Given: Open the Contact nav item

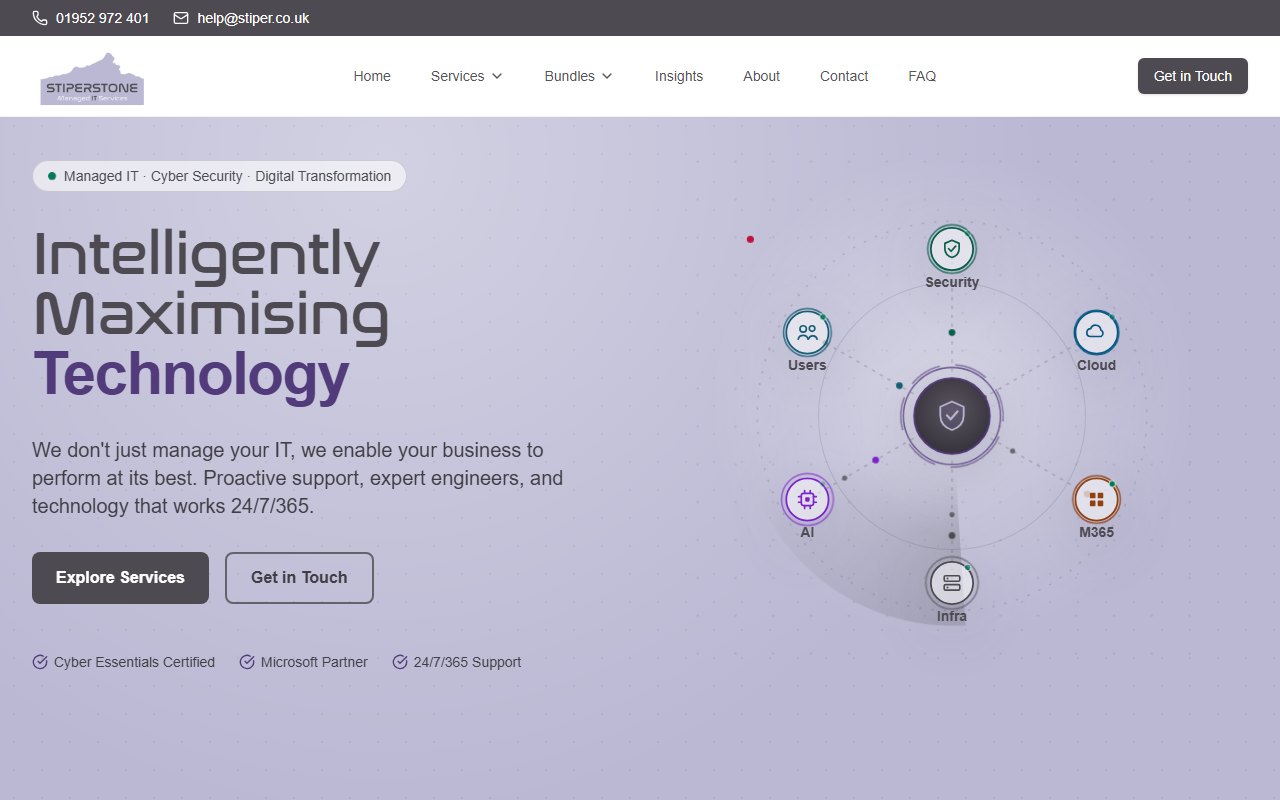Looking at the screenshot, I should click(844, 76).
